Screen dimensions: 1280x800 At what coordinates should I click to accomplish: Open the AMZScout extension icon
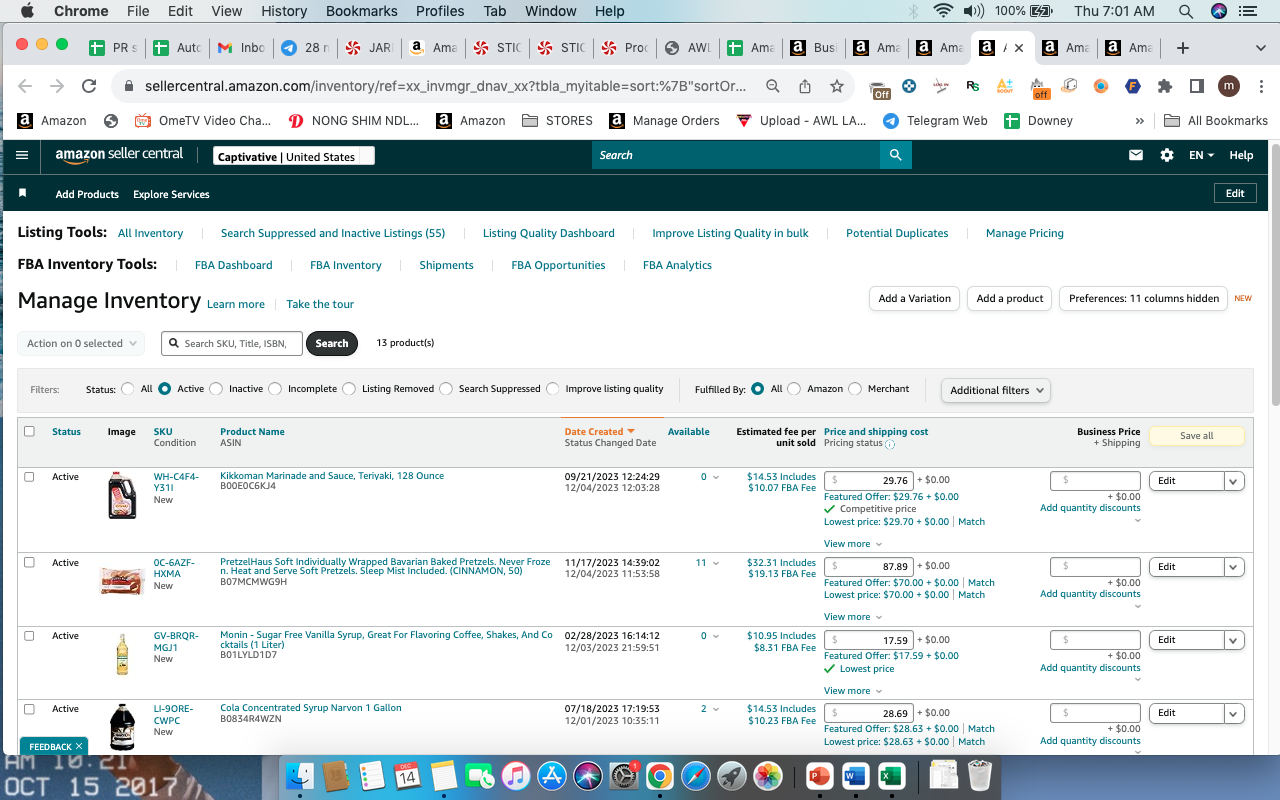pyautogui.click(x=1005, y=86)
